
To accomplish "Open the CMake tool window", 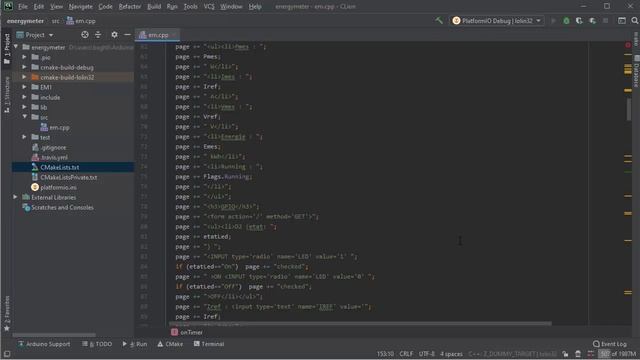I will pos(170,344).
